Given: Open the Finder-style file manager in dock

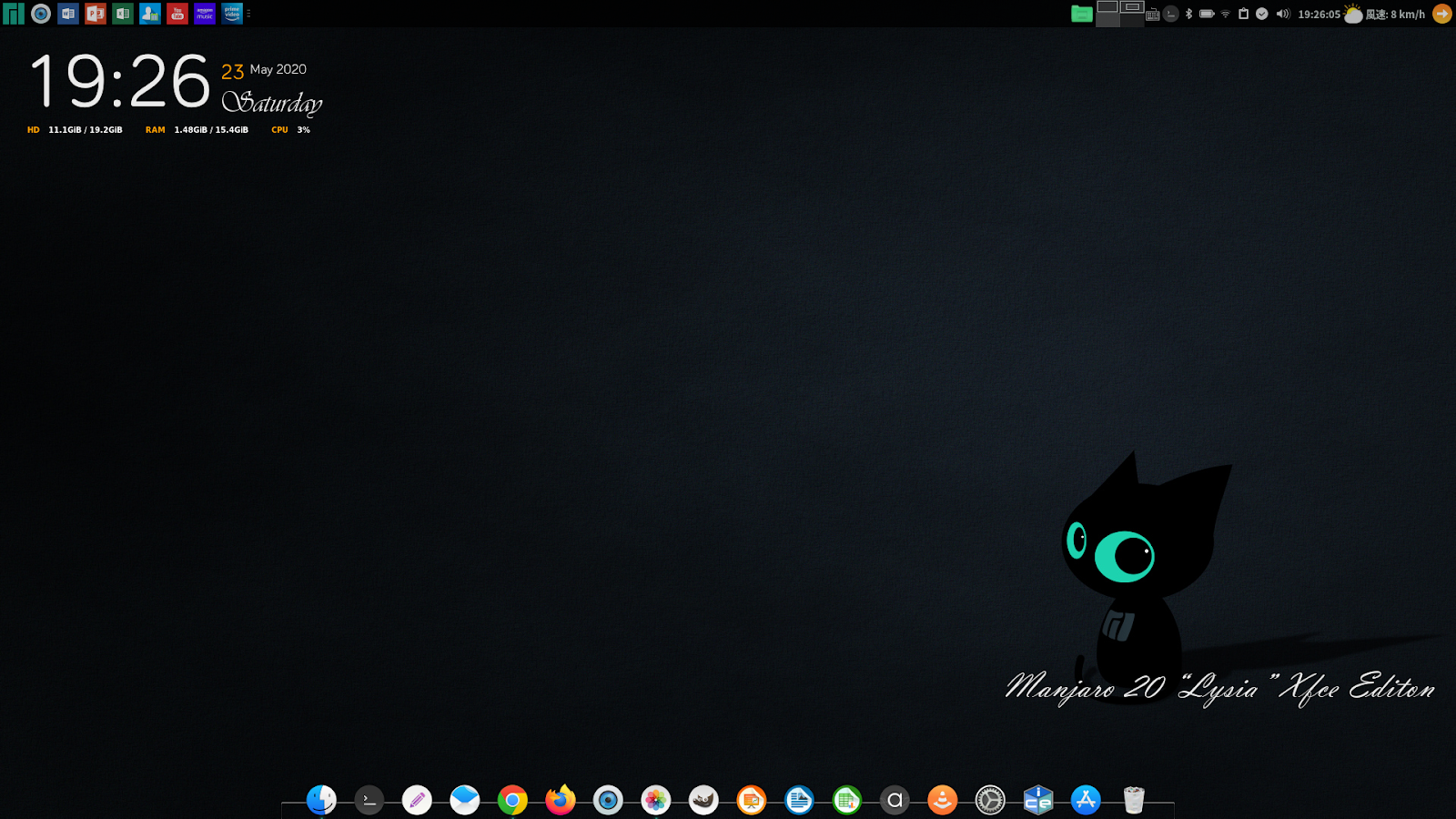Looking at the screenshot, I should [x=321, y=800].
